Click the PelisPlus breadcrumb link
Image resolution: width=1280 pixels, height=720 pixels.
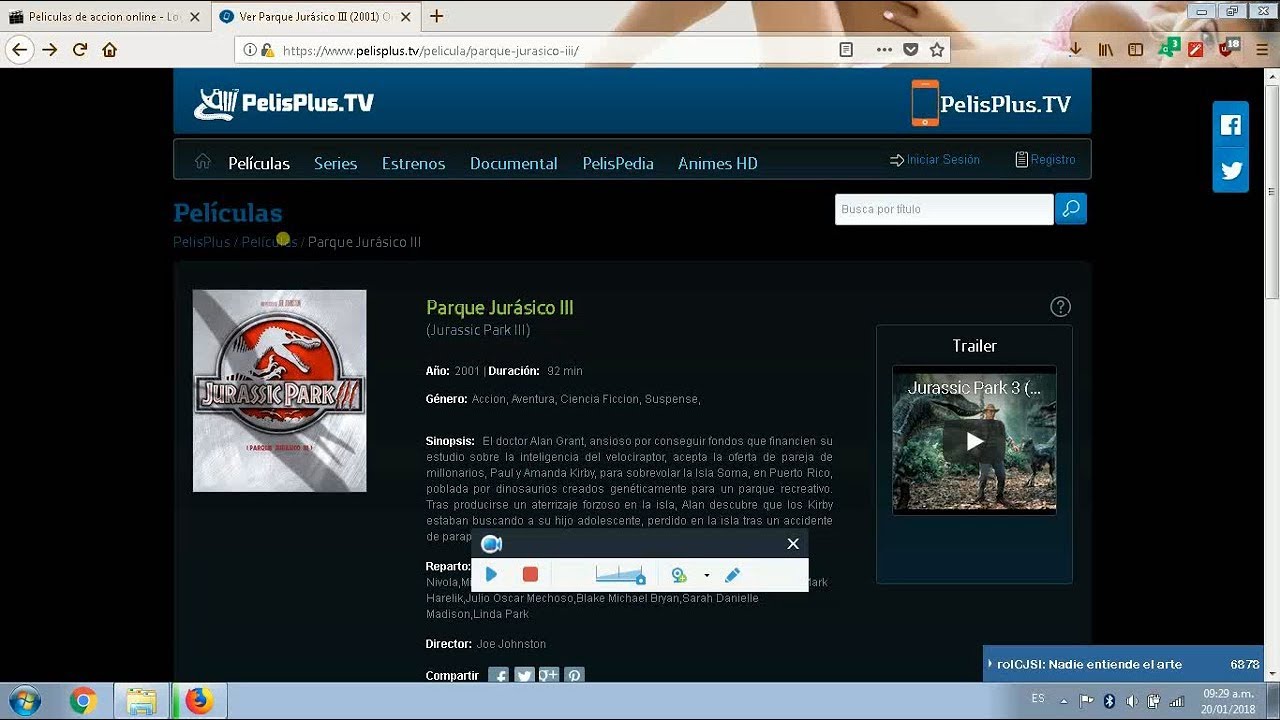click(x=202, y=242)
